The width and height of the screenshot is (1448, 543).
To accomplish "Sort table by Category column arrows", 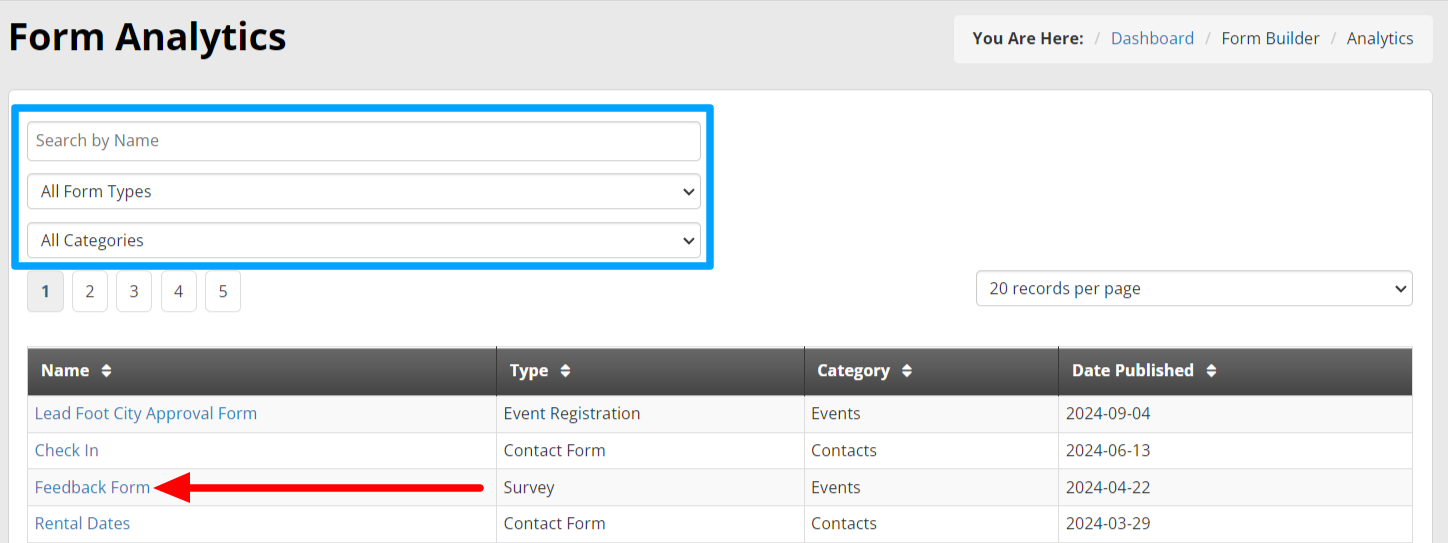I will (907, 371).
